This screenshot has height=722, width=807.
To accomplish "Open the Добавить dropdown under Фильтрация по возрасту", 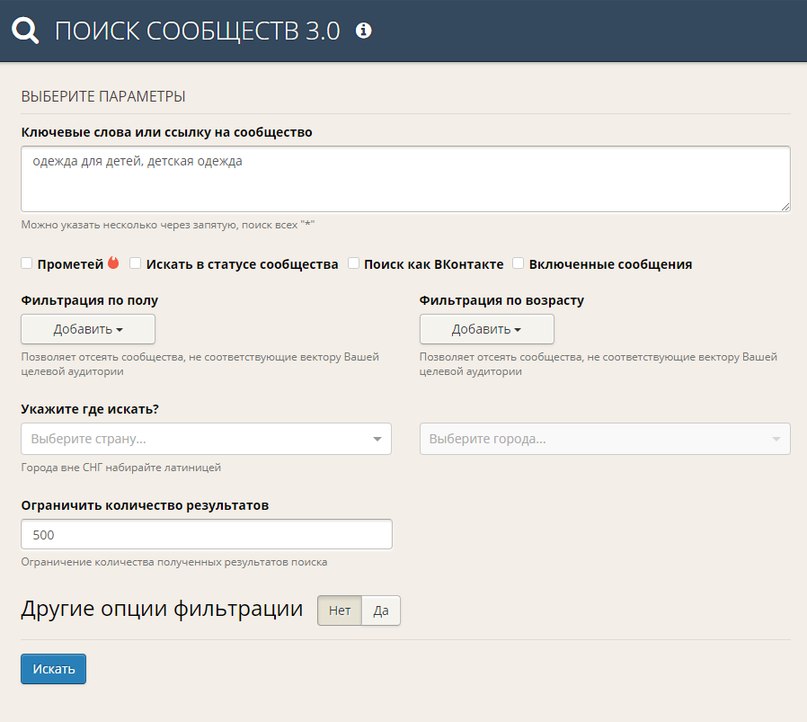I will (x=487, y=329).
